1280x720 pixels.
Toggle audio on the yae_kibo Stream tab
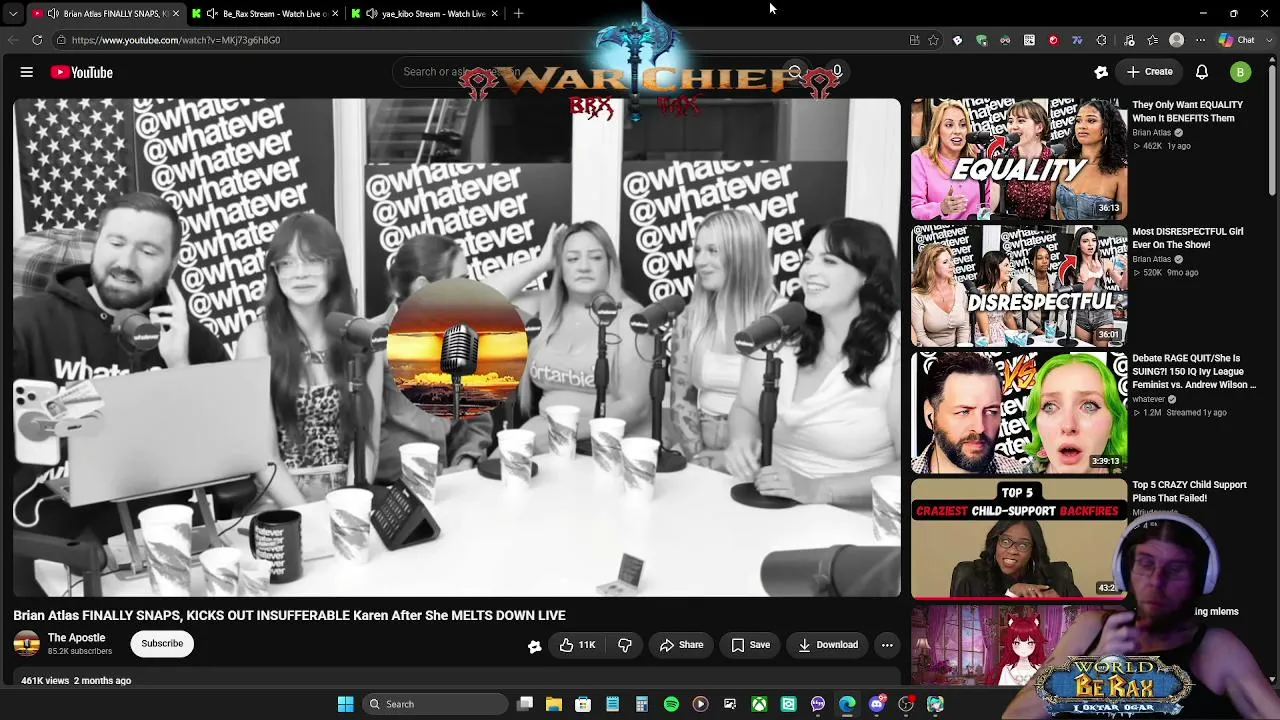(372, 14)
